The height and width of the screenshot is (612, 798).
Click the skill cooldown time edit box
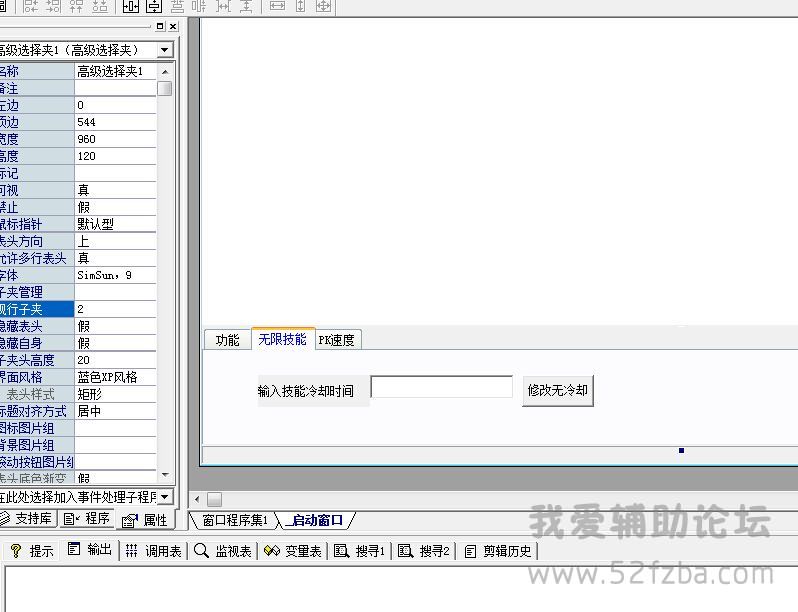442,387
